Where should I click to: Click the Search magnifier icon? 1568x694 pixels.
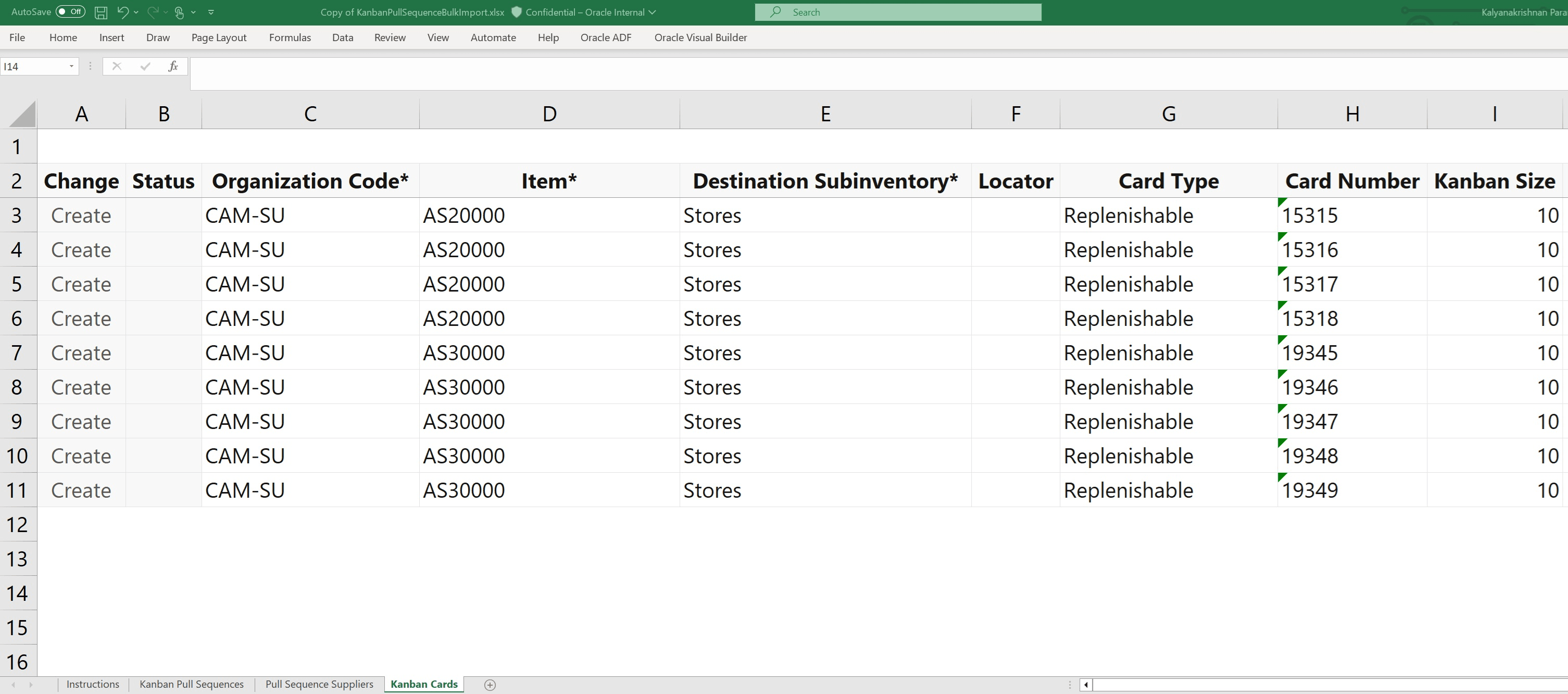775,12
